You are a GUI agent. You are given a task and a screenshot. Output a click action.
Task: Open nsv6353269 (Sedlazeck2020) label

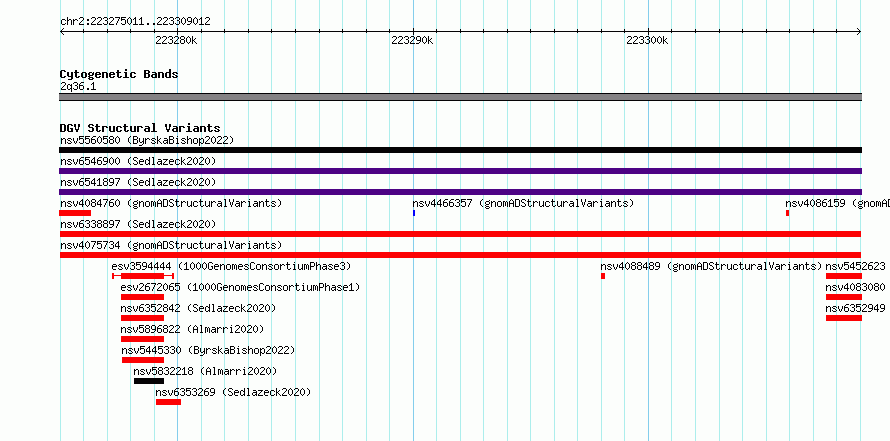[233, 392]
